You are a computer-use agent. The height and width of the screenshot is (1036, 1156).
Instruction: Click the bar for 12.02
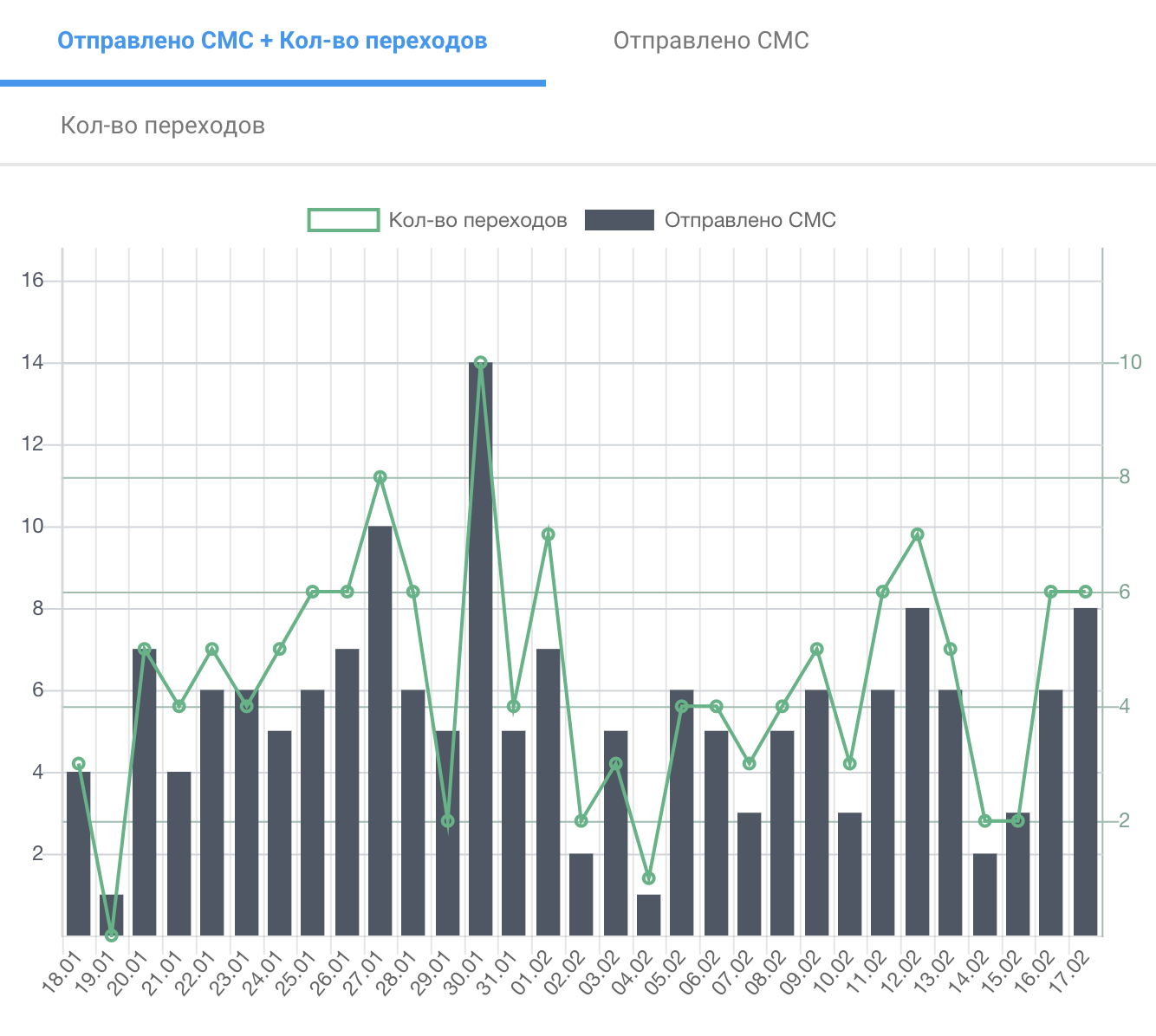click(918, 771)
